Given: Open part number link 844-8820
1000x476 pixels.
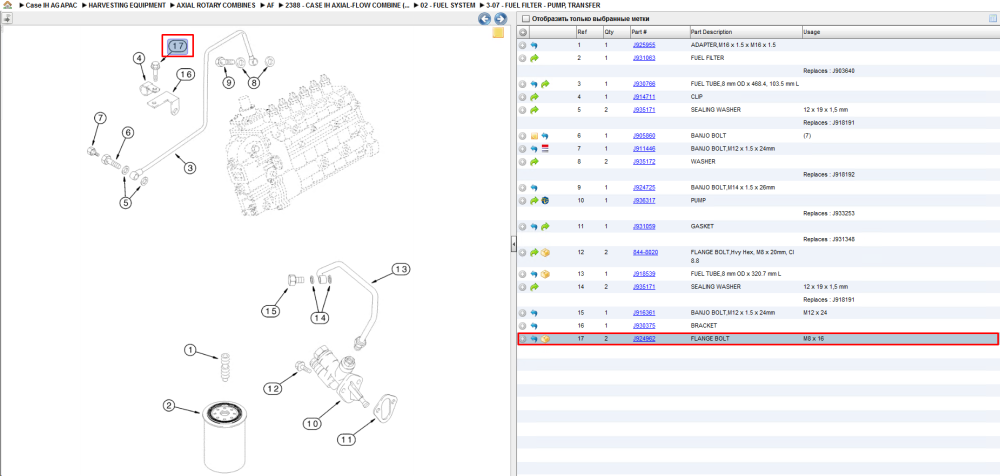Looking at the screenshot, I should [x=645, y=253].
